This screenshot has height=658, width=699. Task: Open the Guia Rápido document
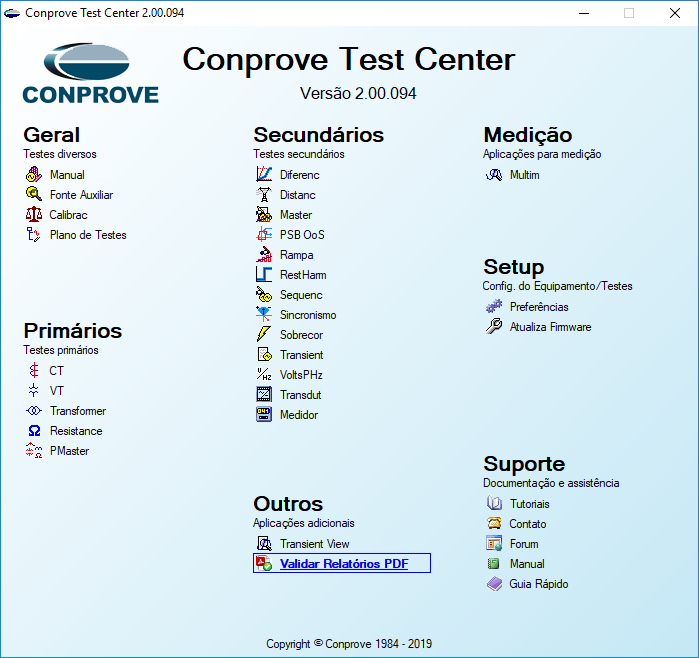pos(539,584)
